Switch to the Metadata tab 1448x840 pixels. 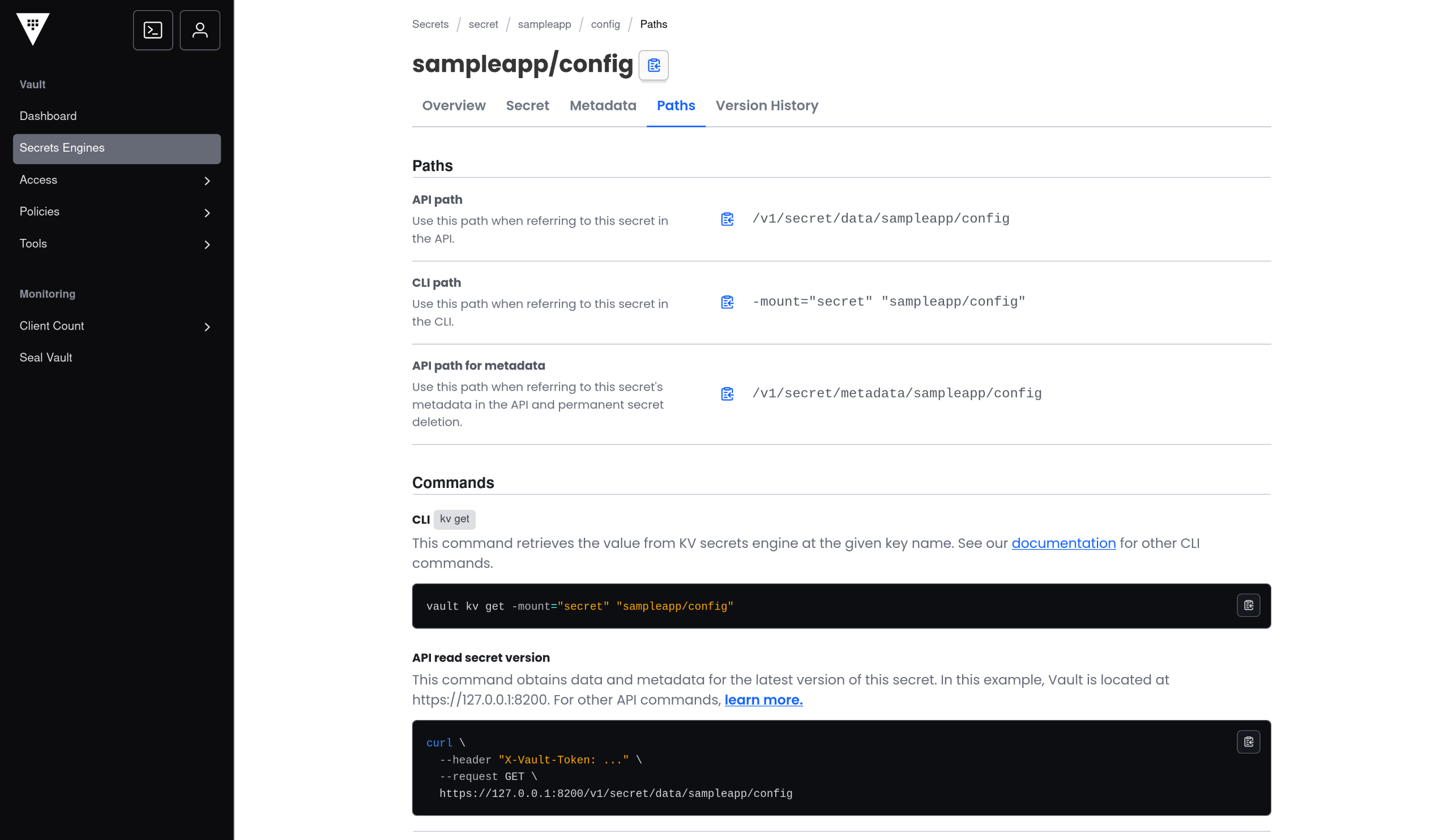pos(603,106)
